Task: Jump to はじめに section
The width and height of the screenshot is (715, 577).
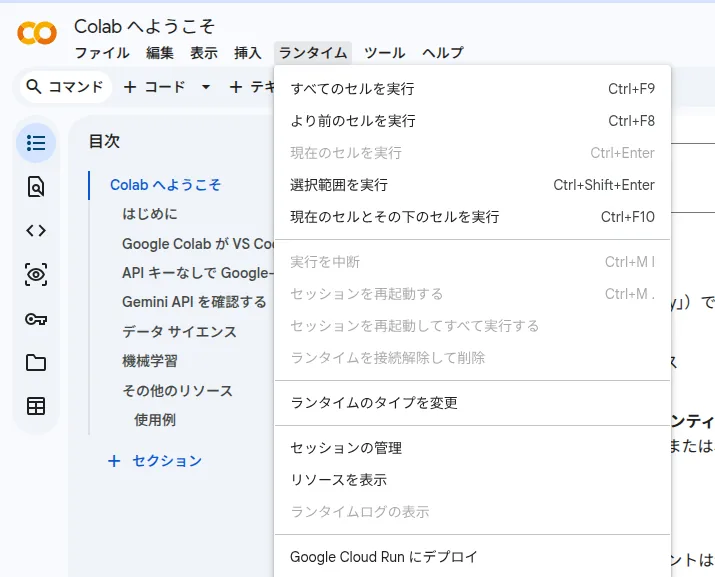Action: click(x=150, y=214)
